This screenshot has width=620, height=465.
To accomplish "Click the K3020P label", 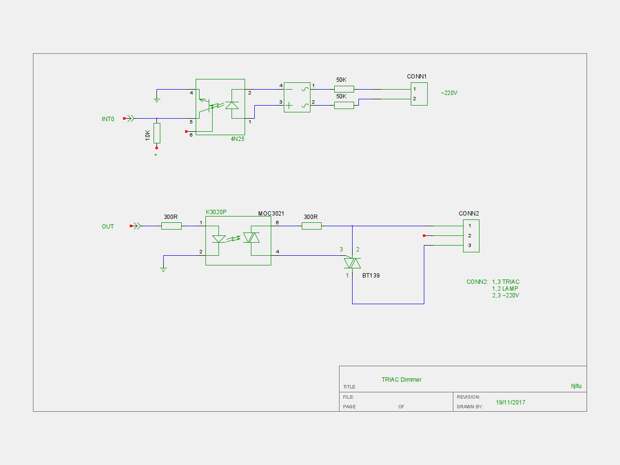I will [x=216, y=212].
